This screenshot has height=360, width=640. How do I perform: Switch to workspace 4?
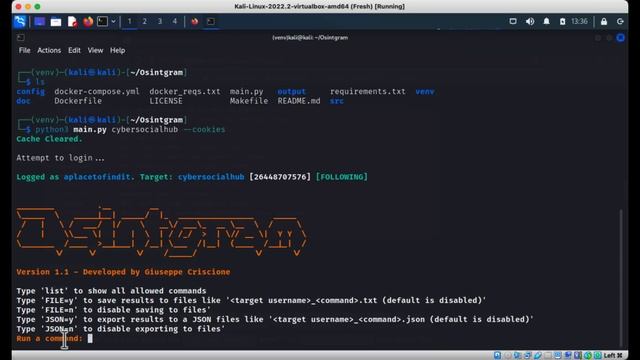coord(175,21)
